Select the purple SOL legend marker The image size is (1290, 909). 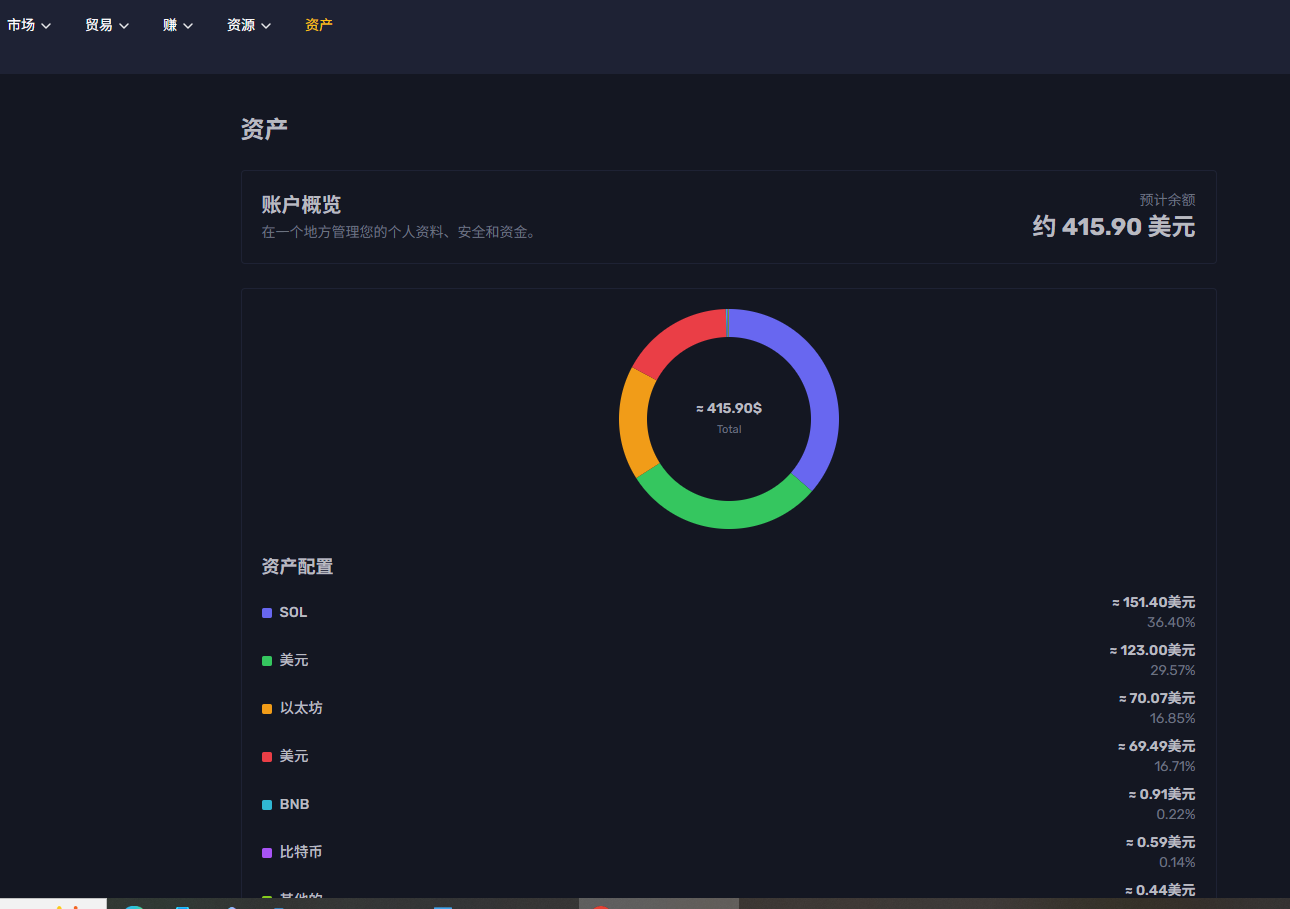266,612
